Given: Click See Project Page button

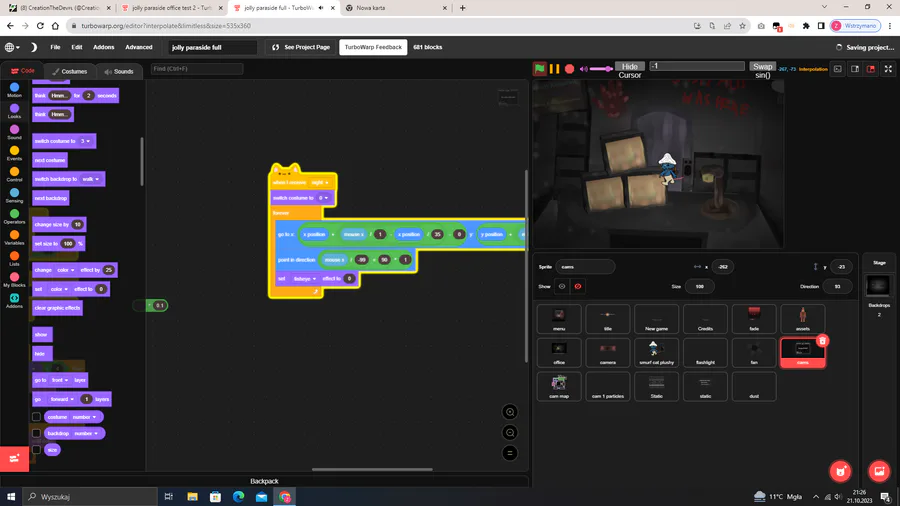Looking at the screenshot, I should [x=301, y=47].
